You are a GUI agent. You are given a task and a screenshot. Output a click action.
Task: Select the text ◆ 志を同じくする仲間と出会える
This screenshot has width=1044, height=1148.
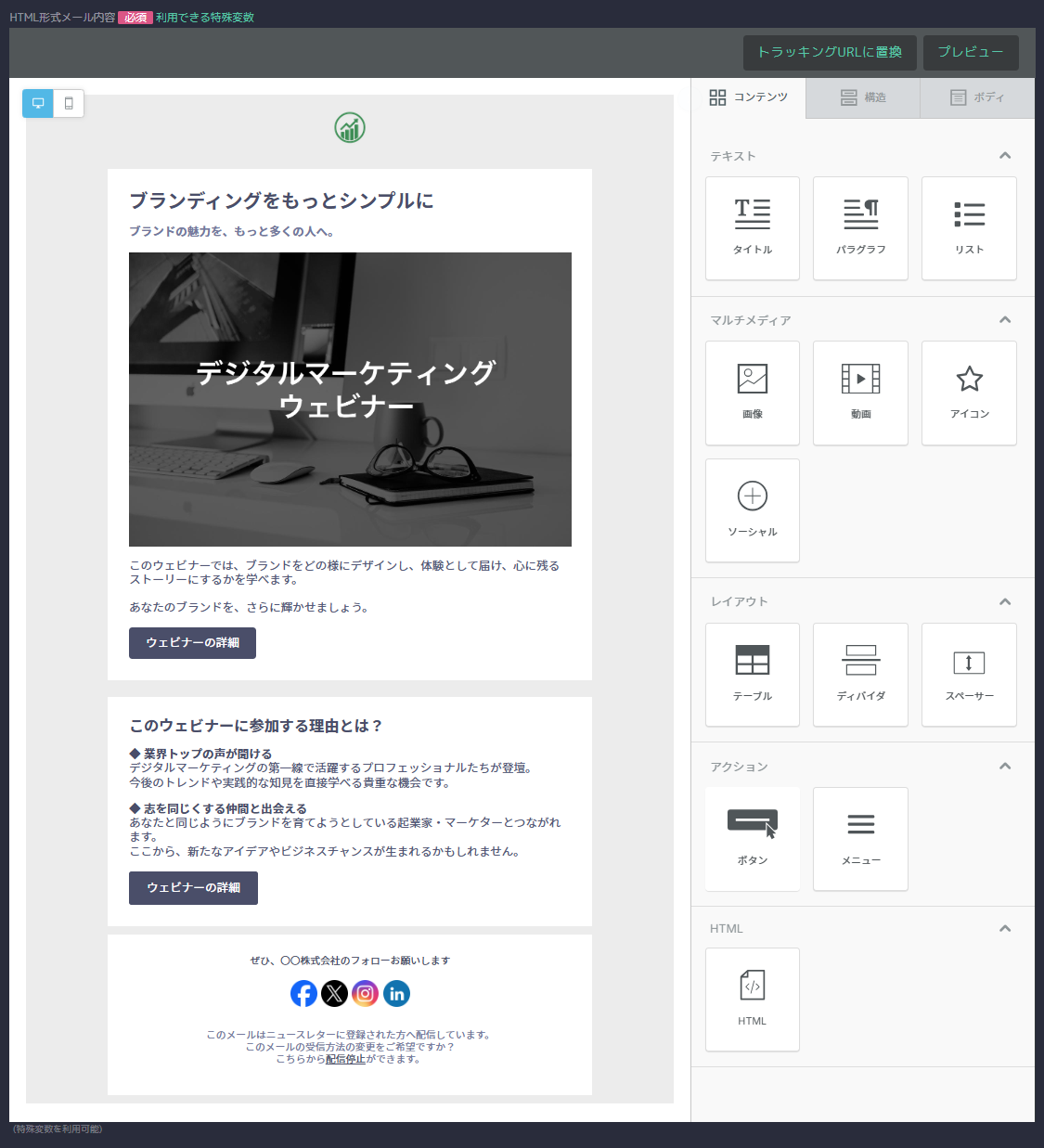point(218,808)
